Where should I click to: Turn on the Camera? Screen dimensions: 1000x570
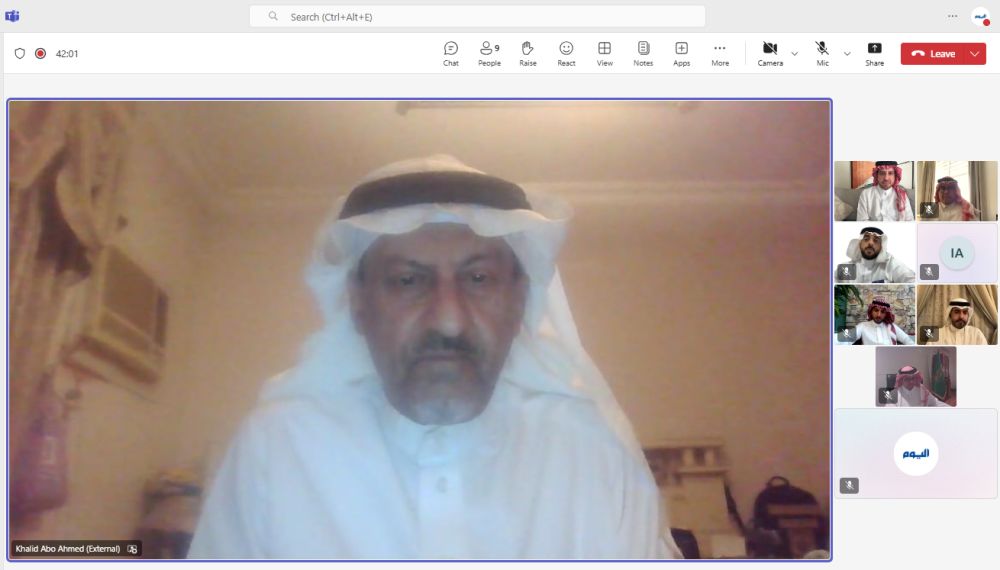770,54
